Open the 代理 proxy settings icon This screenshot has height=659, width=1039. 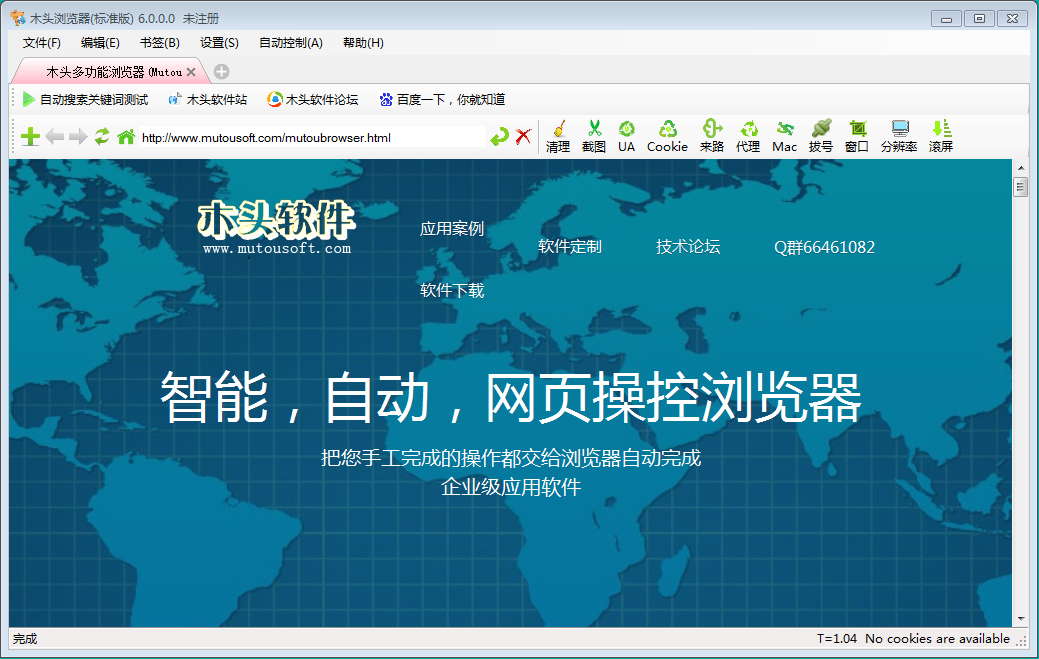[x=748, y=136]
